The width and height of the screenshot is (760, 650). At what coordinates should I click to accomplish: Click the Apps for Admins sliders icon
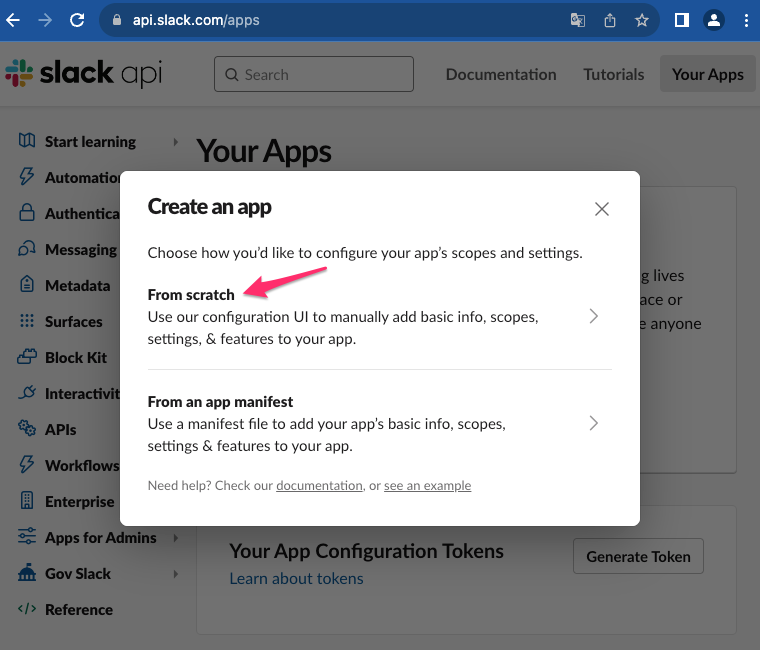27,536
